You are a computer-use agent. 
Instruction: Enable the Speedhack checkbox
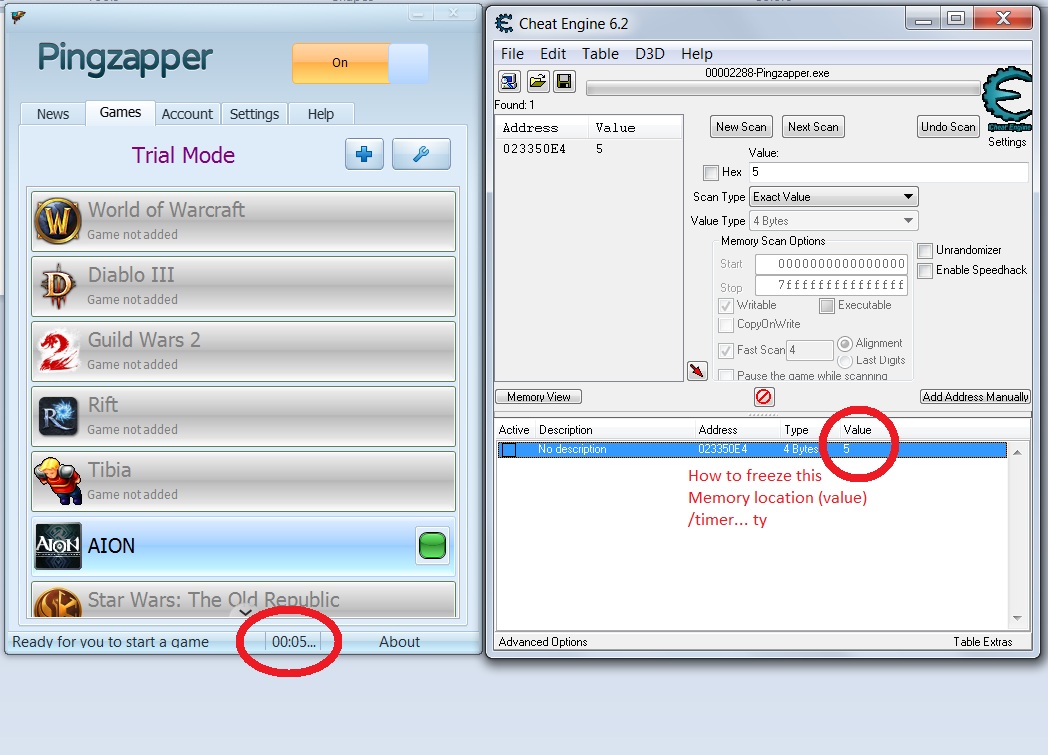point(924,270)
